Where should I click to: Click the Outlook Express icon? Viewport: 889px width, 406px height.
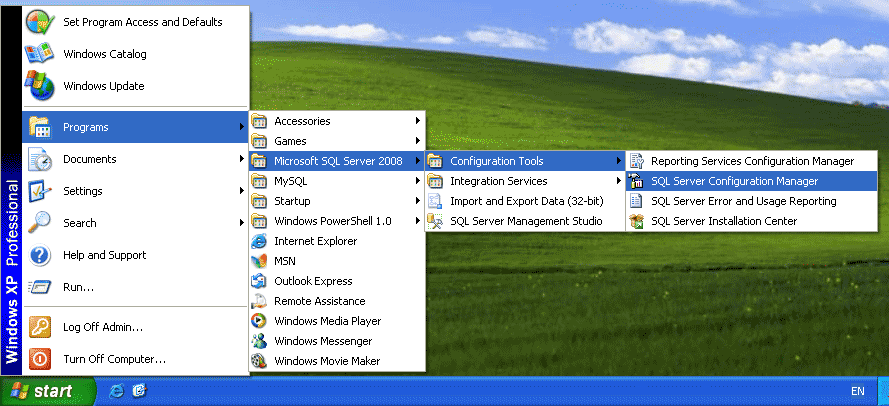[259, 281]
